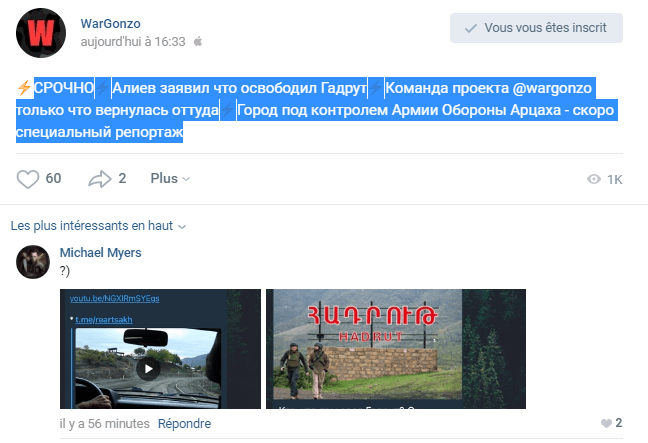The height and width of the screenshot is (443, 648).
Task: Click the @wargonzo mention in the post
Action: click(554, 87)
